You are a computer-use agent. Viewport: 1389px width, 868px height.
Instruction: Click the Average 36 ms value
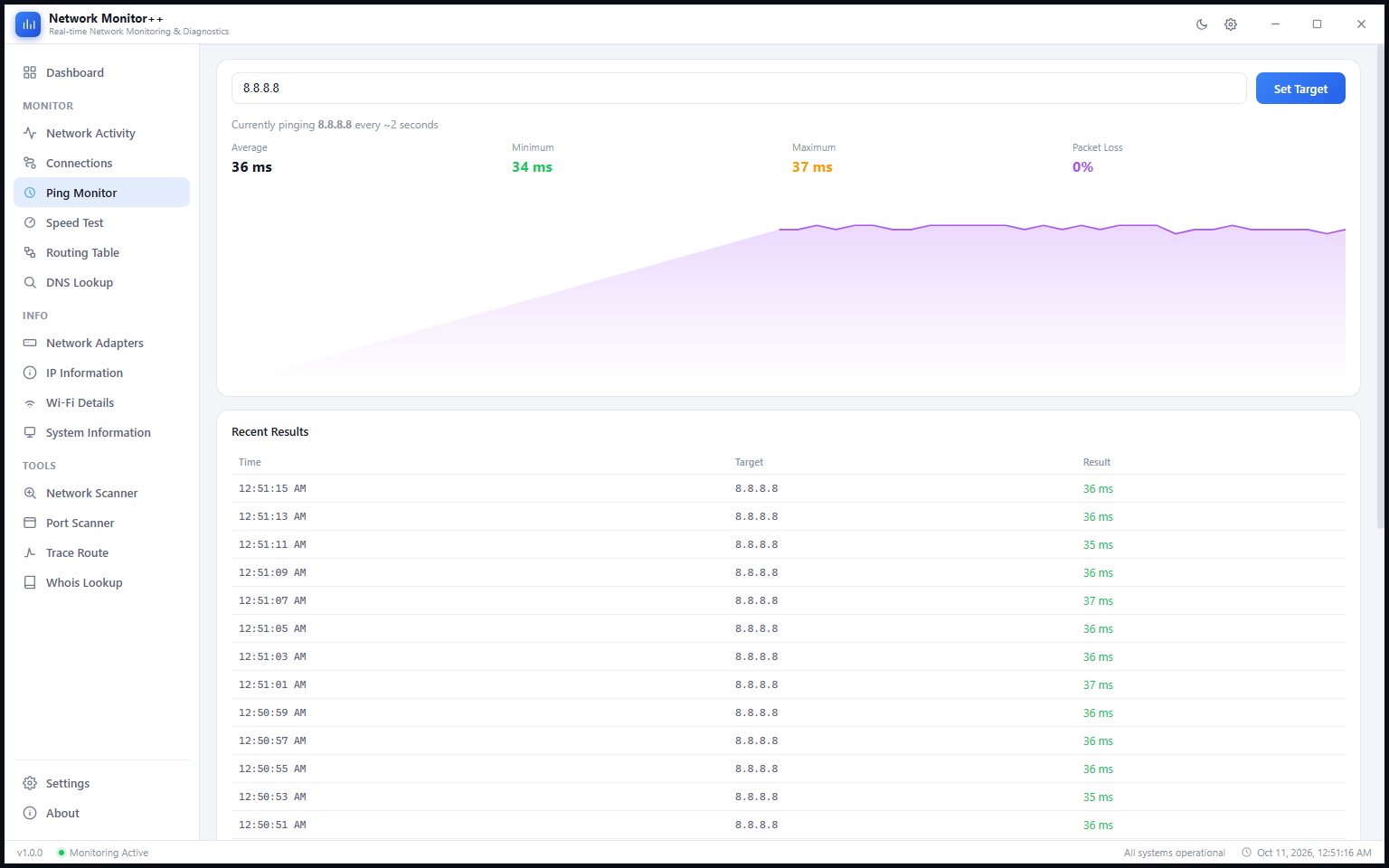251,167
